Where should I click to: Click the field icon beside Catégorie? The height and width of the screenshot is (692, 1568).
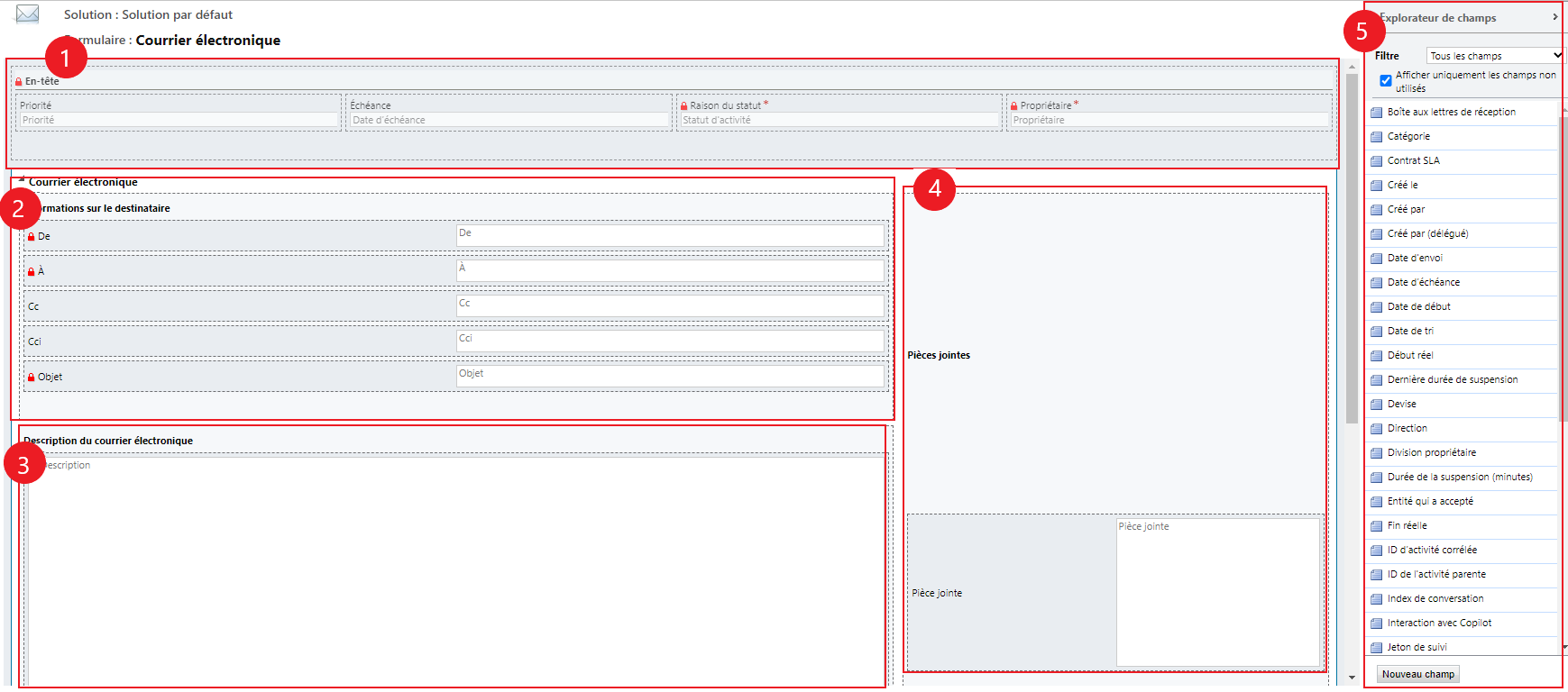[1376, 137]
